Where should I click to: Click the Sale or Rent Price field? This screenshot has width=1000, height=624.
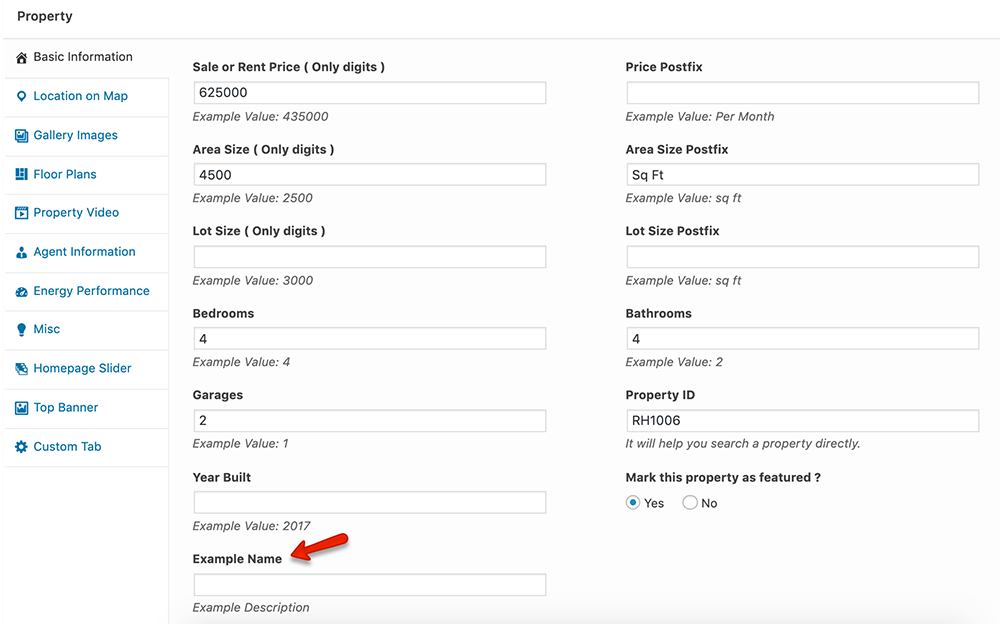tap(369, 93)
